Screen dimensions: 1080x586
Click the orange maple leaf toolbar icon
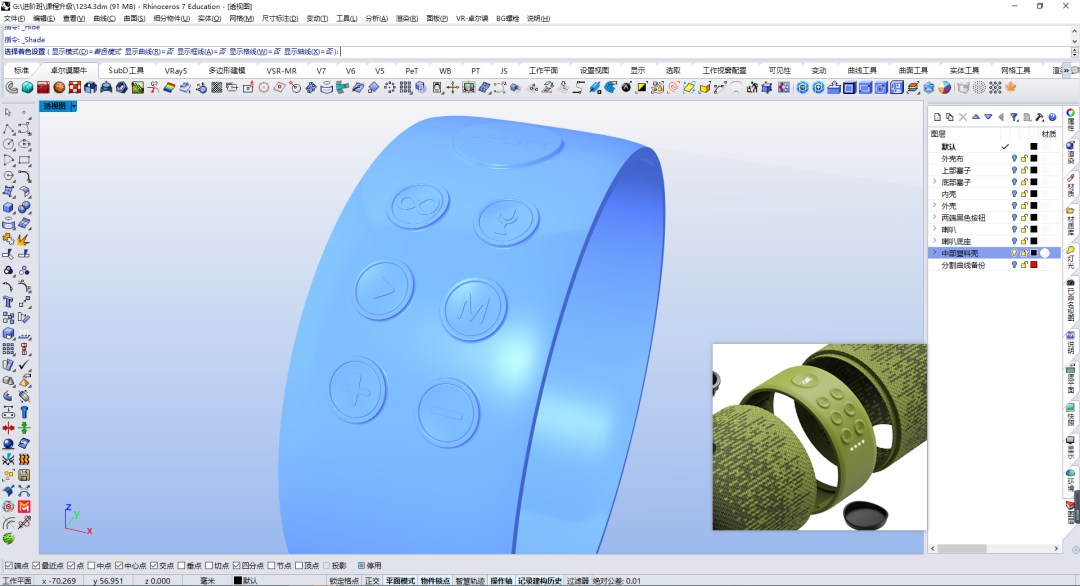pyautogui.click(x=1011, y=87)
